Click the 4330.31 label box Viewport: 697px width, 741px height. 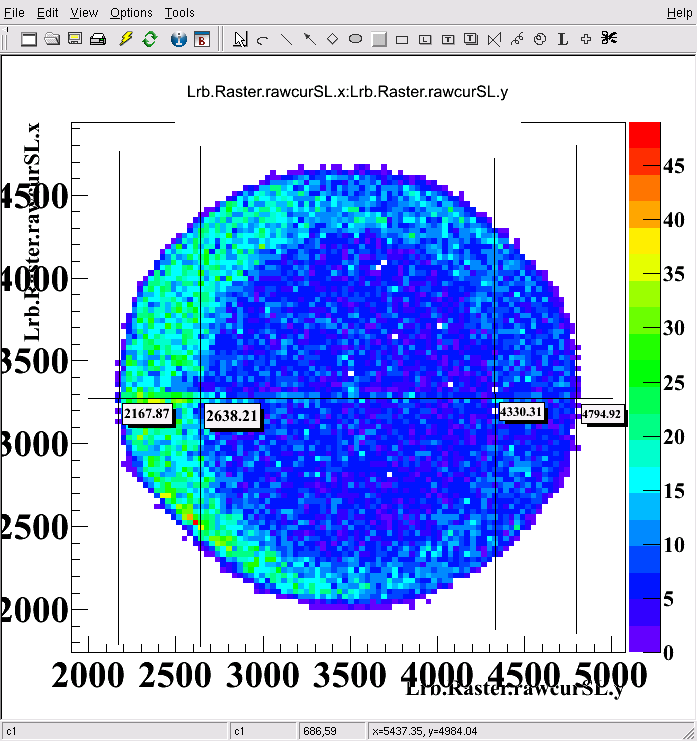click(521, 412)
